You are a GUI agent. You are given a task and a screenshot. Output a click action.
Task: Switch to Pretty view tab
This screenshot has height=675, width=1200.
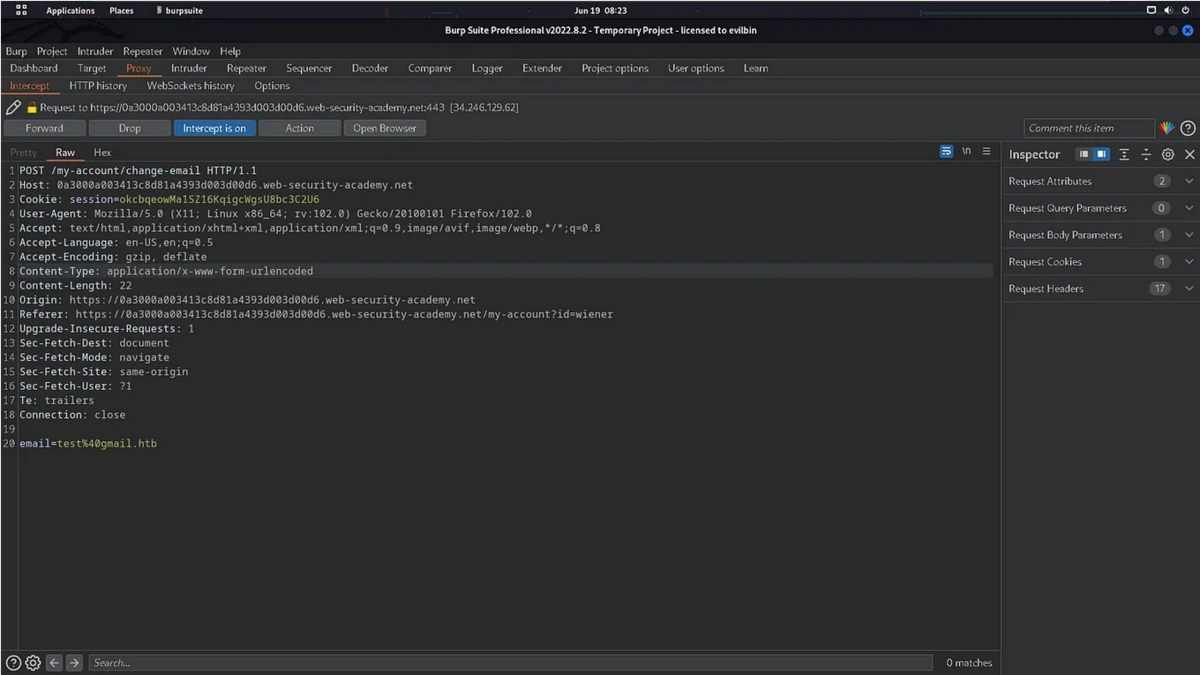click(x=23, y=153)
